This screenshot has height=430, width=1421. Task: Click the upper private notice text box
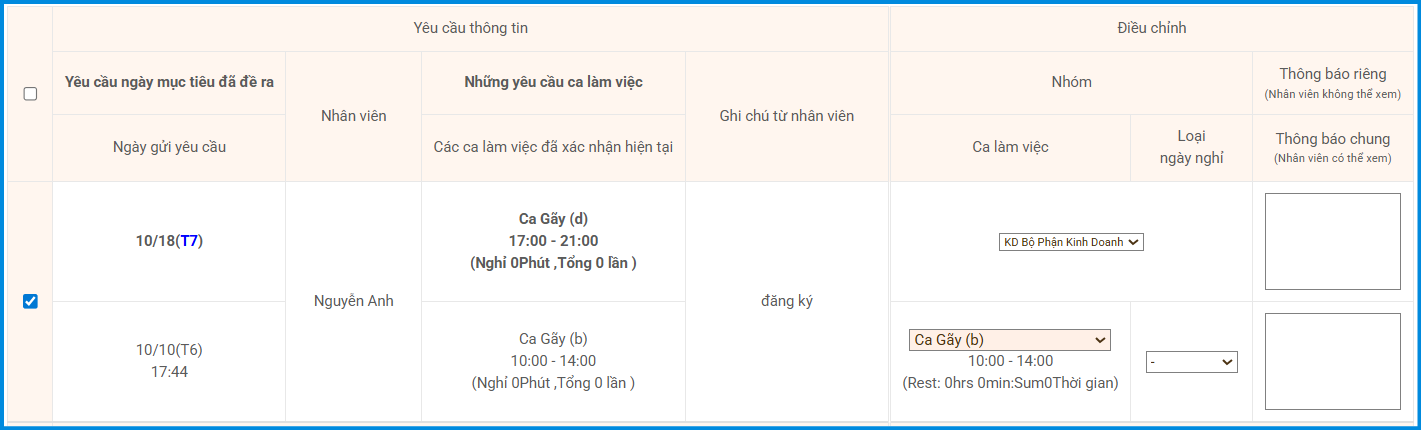coord(1332,241)
